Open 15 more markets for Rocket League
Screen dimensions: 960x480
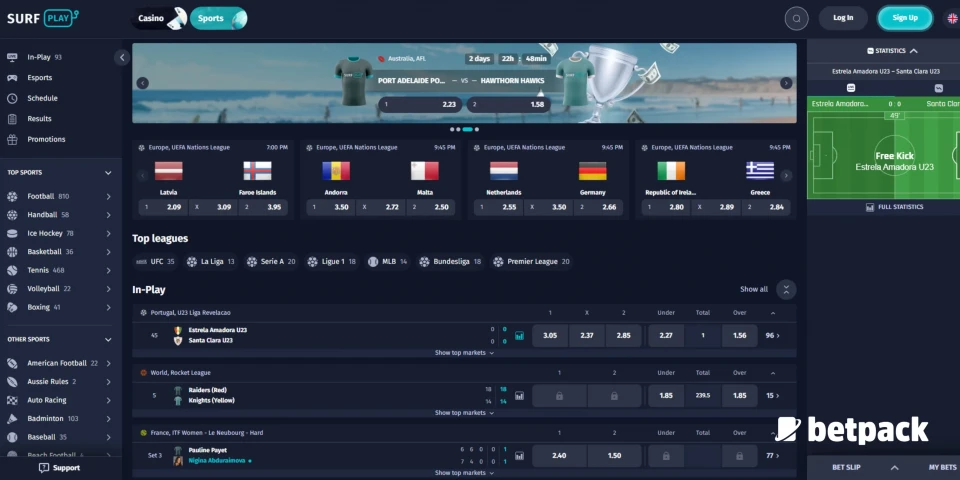point(773,396)
